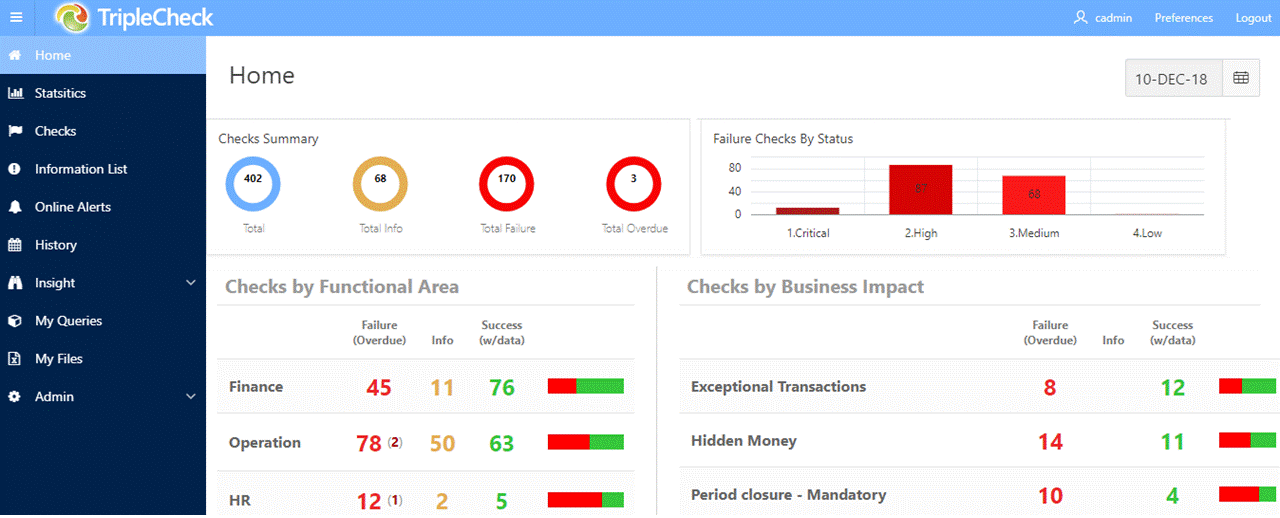Open My Queries page
This screenshot has height=518, width=1280.
pyautogui.click(x=103, y=321)
